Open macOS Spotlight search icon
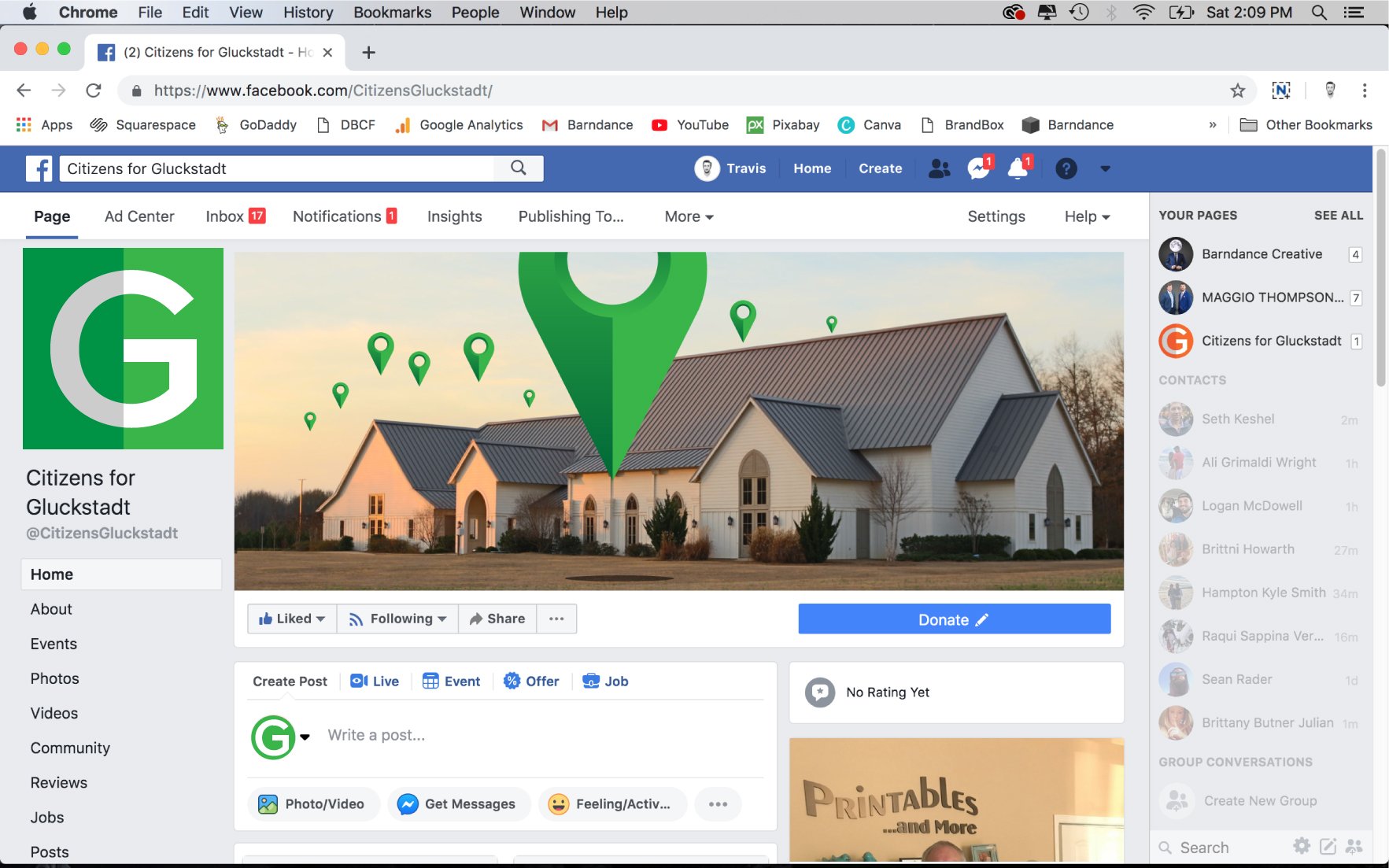 pos(1320,13)
